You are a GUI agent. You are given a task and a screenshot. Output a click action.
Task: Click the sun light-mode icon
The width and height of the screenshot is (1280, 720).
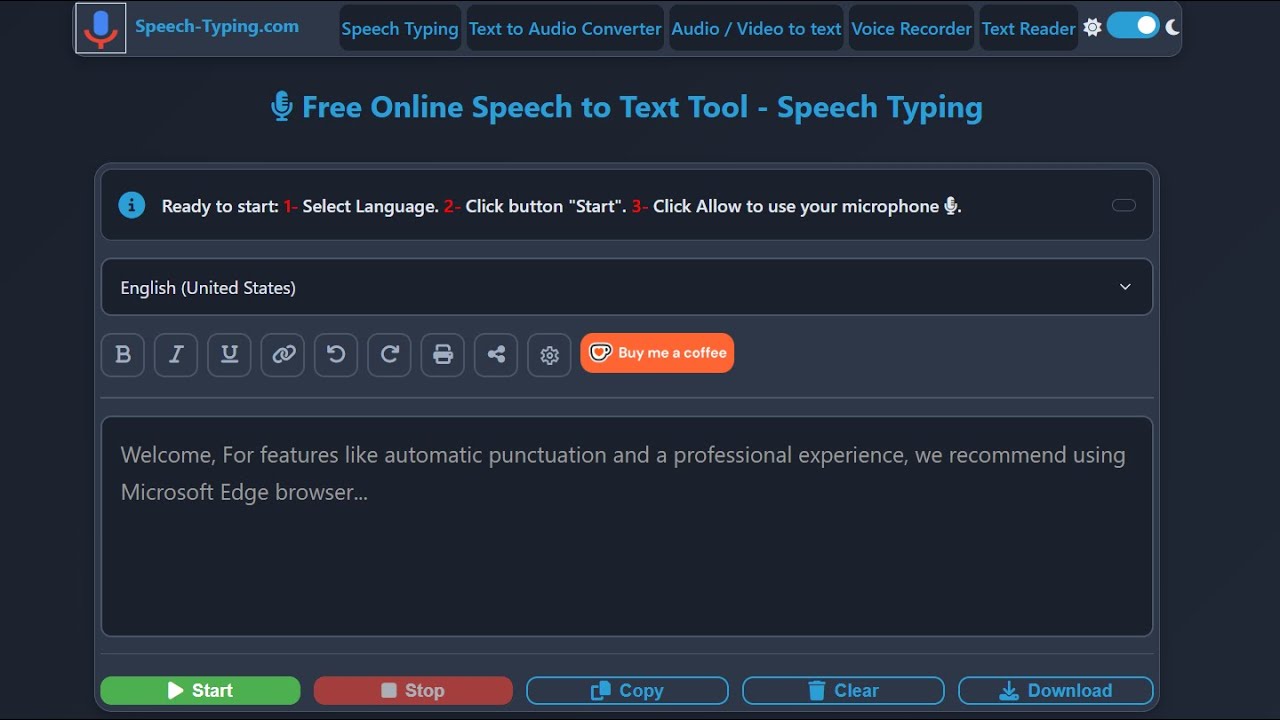pyautogui.click(x=1092, y=28)
